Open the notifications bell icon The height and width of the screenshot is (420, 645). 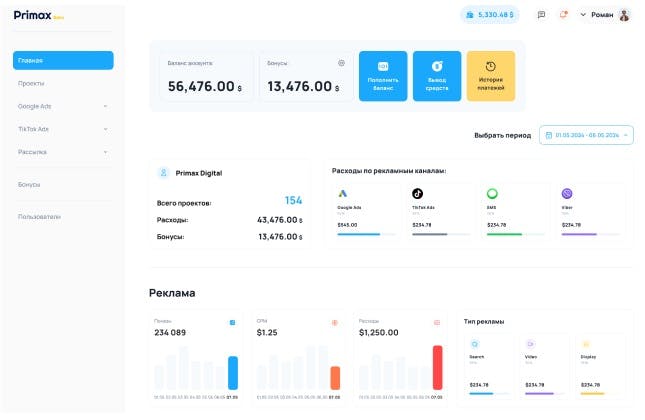[563, 15]
